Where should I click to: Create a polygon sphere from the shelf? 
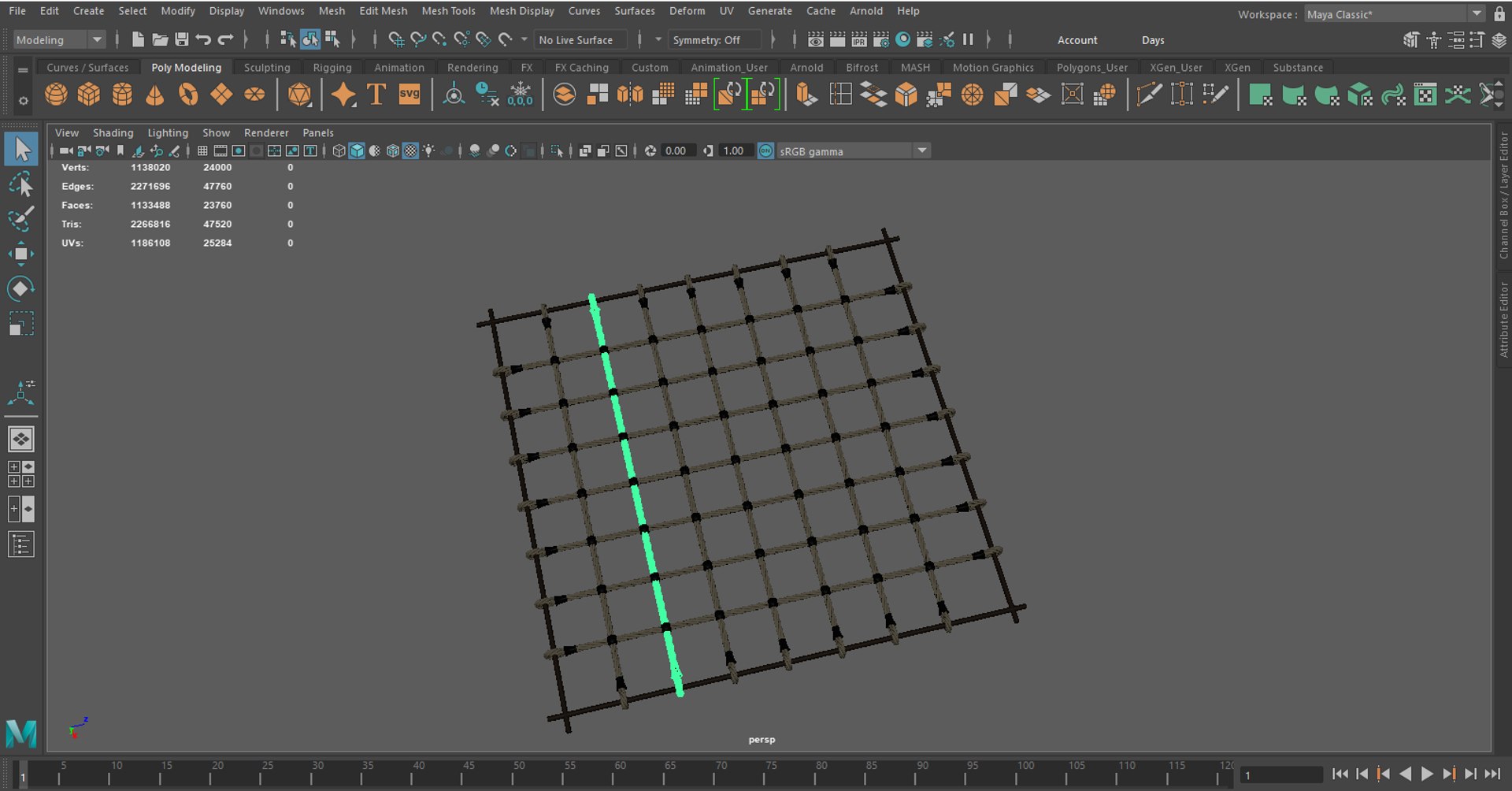click(x=56, y=95)
